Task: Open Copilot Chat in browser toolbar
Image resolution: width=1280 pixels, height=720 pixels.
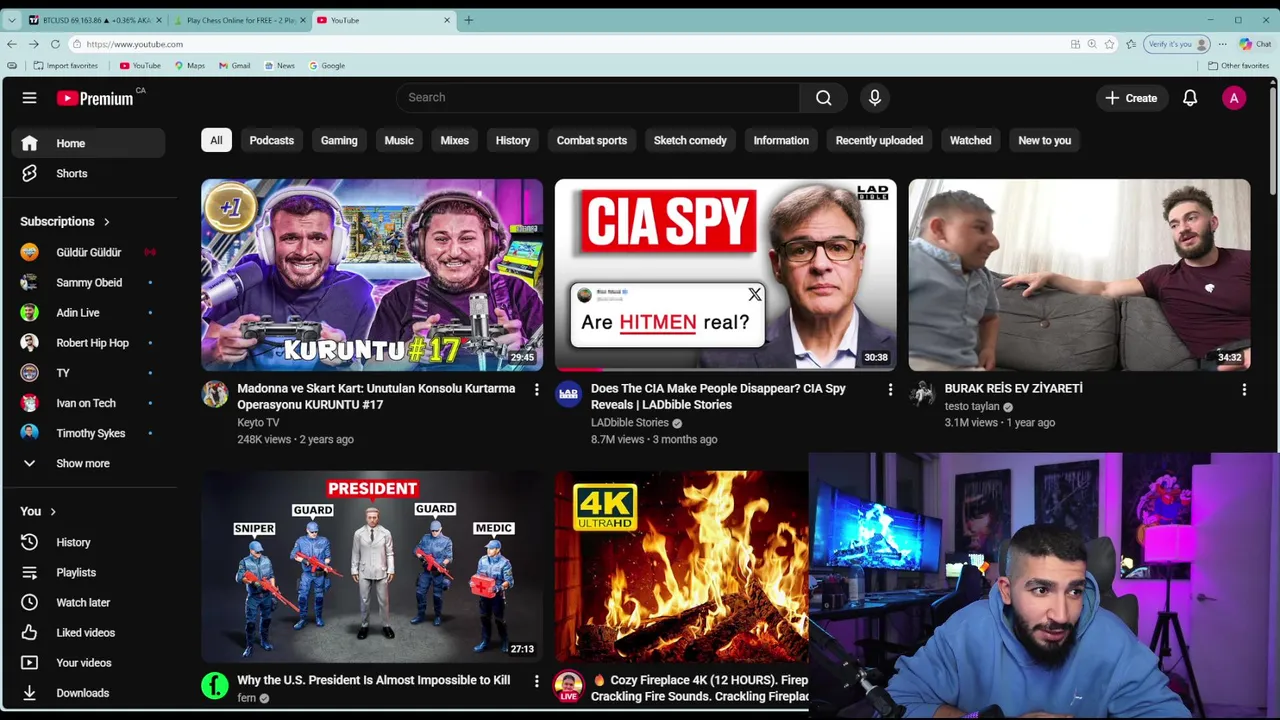Action: point(1254,44)
